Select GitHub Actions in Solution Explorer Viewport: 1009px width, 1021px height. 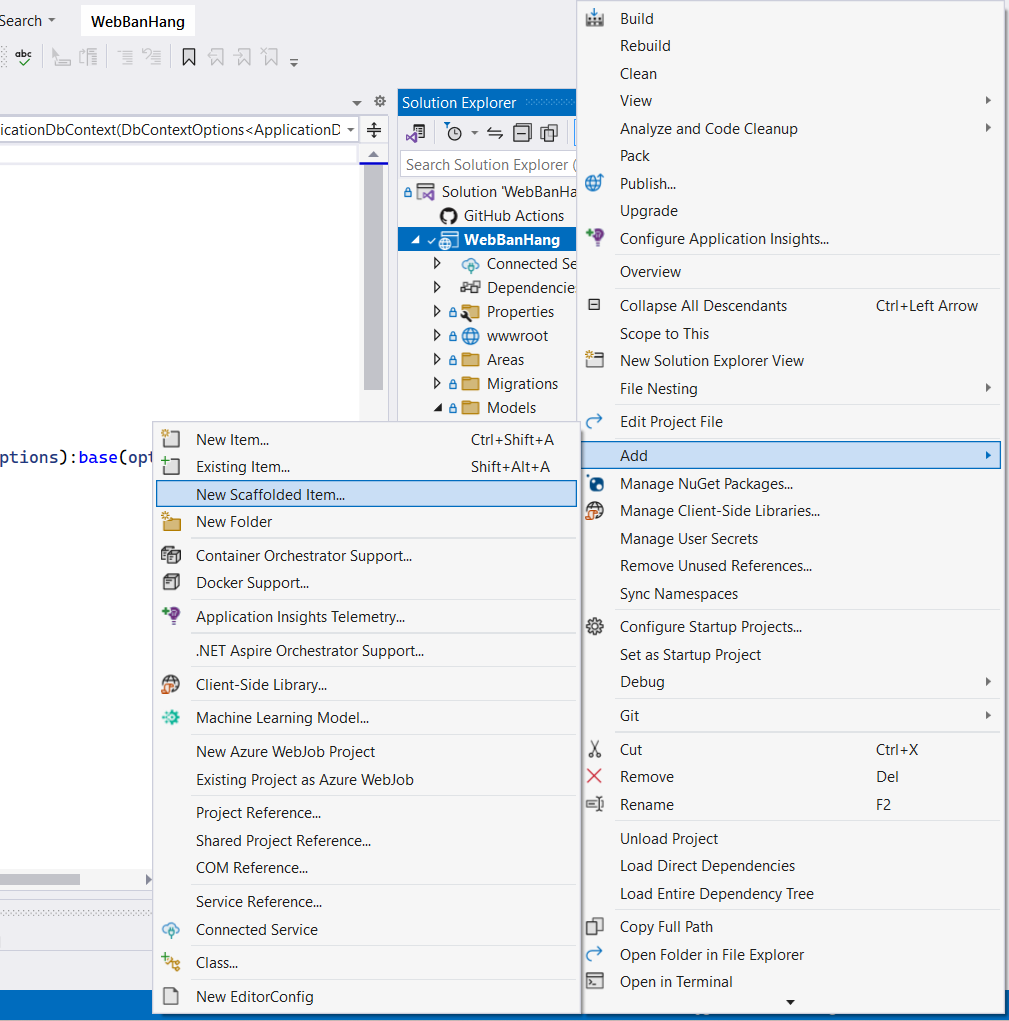[514, 216]
